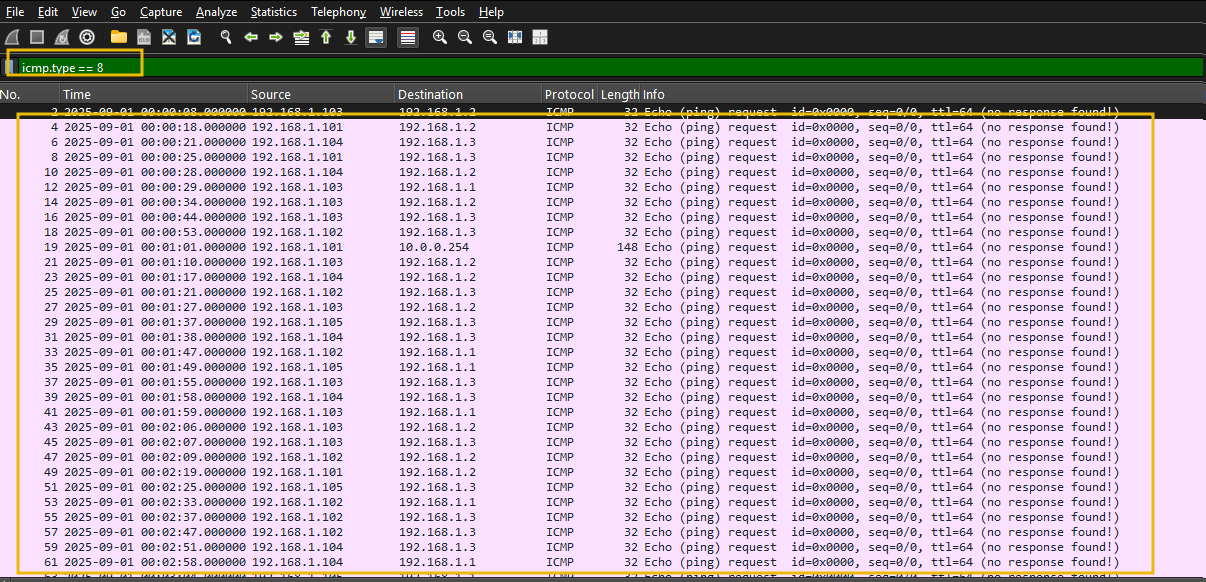Viewport: 1206px width, 582px height.
Task: Toggle auto-scroll during live capture
Action: tap(375, 37)
